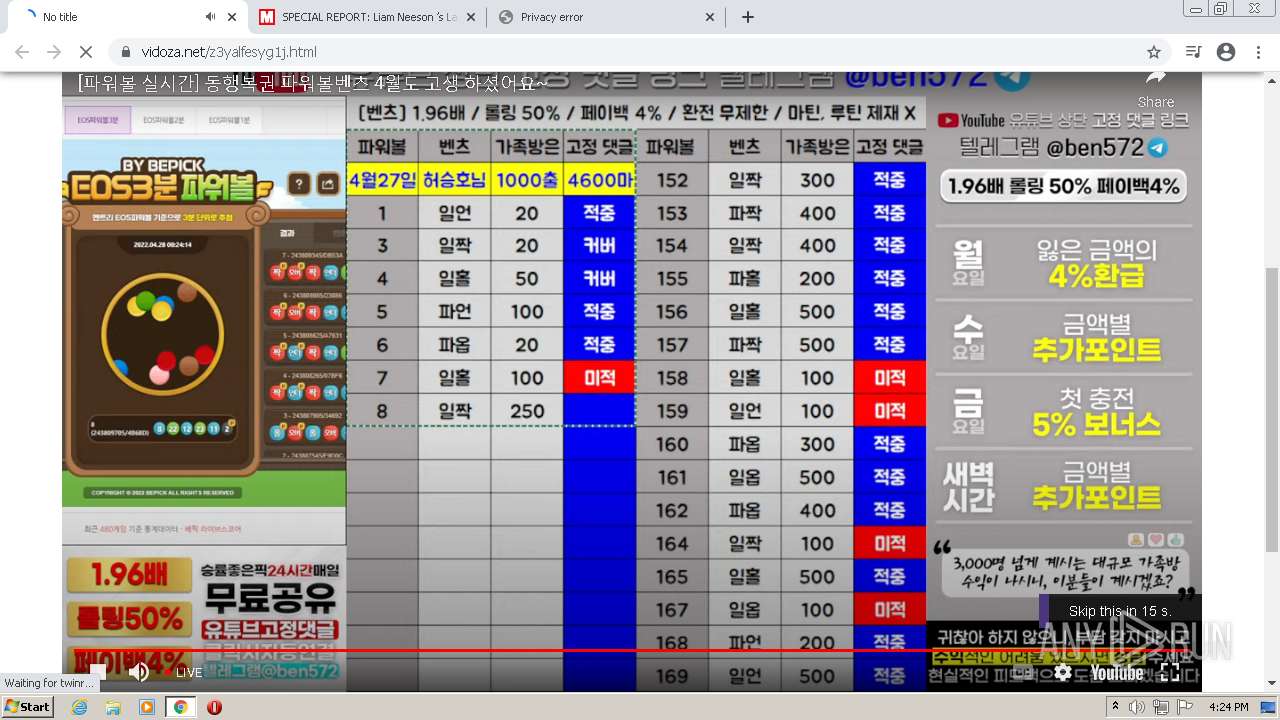Viewport: 1280px width, 720px height.
Task: Click the Show desktop button
Action: coord(1270,707)
